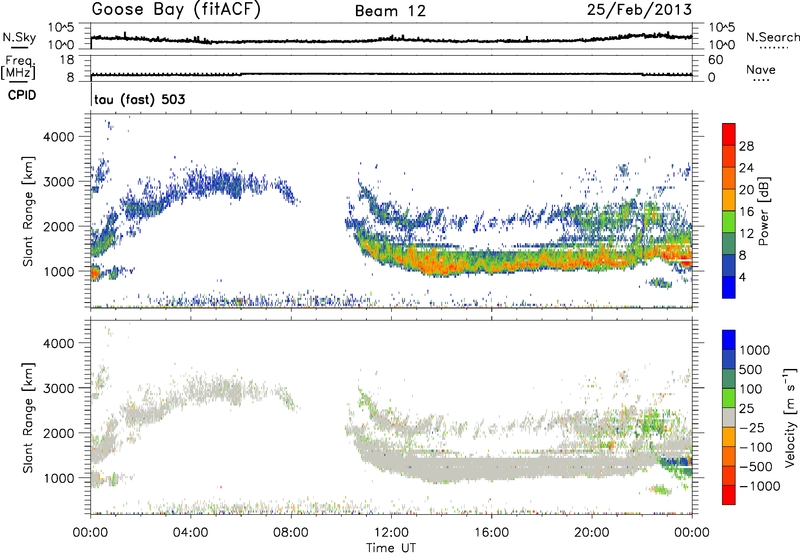
Task: Click the 500 tick label on Velocity colorbar
Action: tap(753, 369)
